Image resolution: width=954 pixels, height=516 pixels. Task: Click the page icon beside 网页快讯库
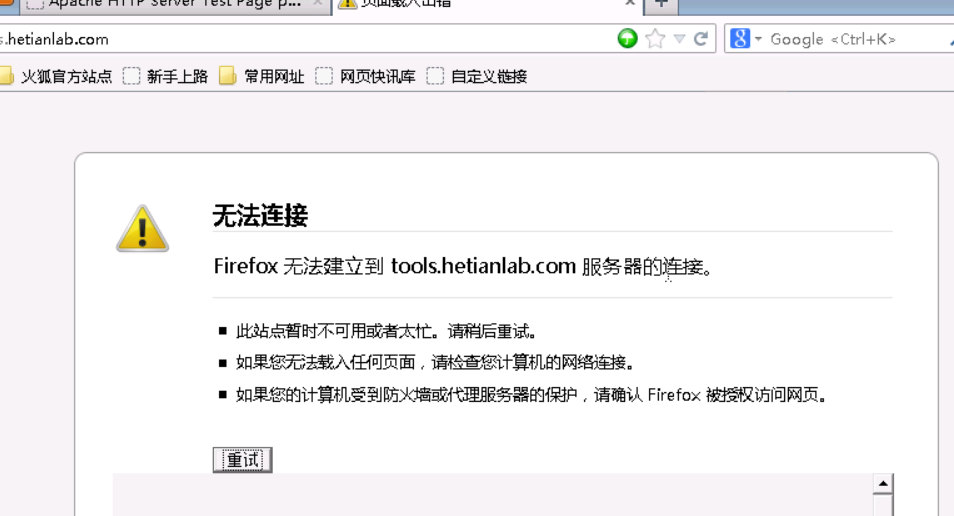324,76
